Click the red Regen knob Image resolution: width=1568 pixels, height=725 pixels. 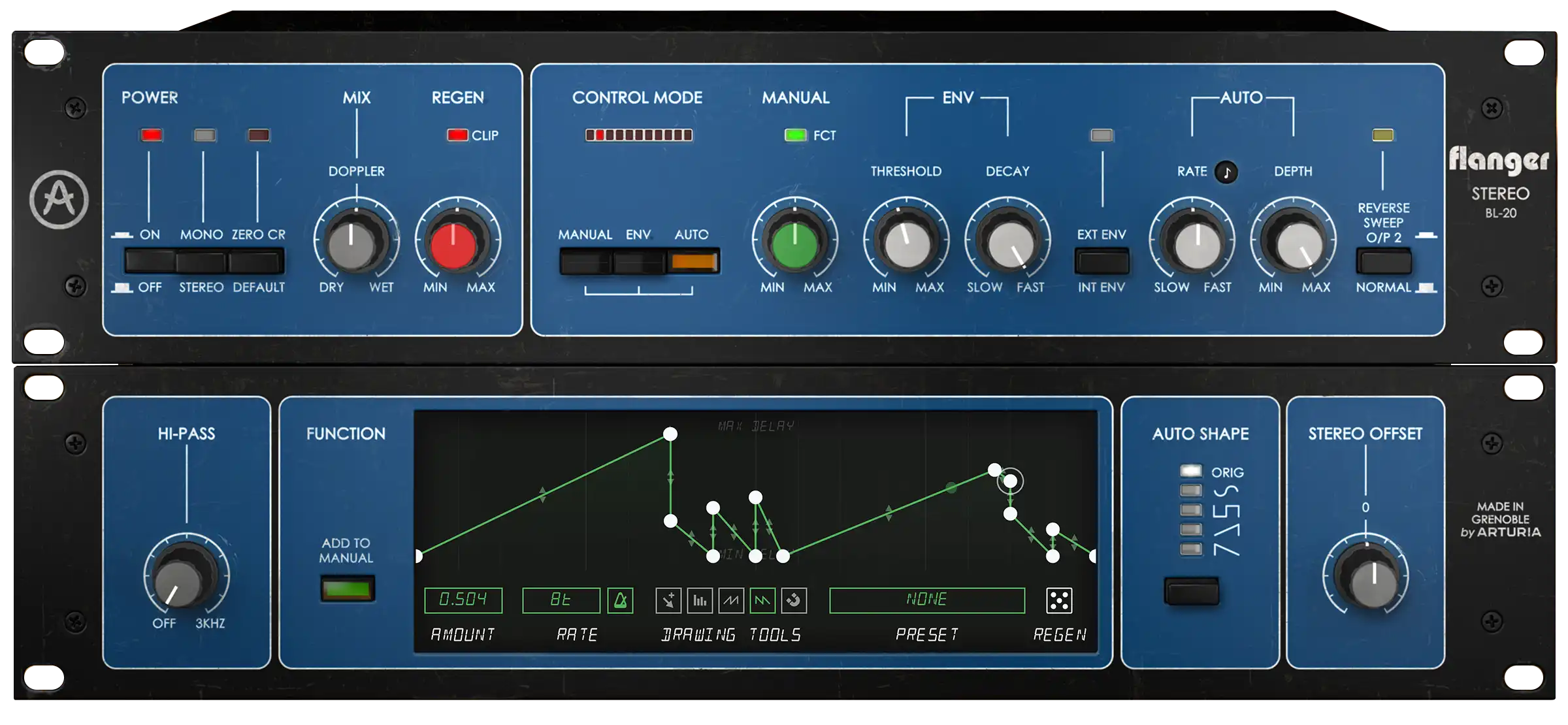point(454,246)
